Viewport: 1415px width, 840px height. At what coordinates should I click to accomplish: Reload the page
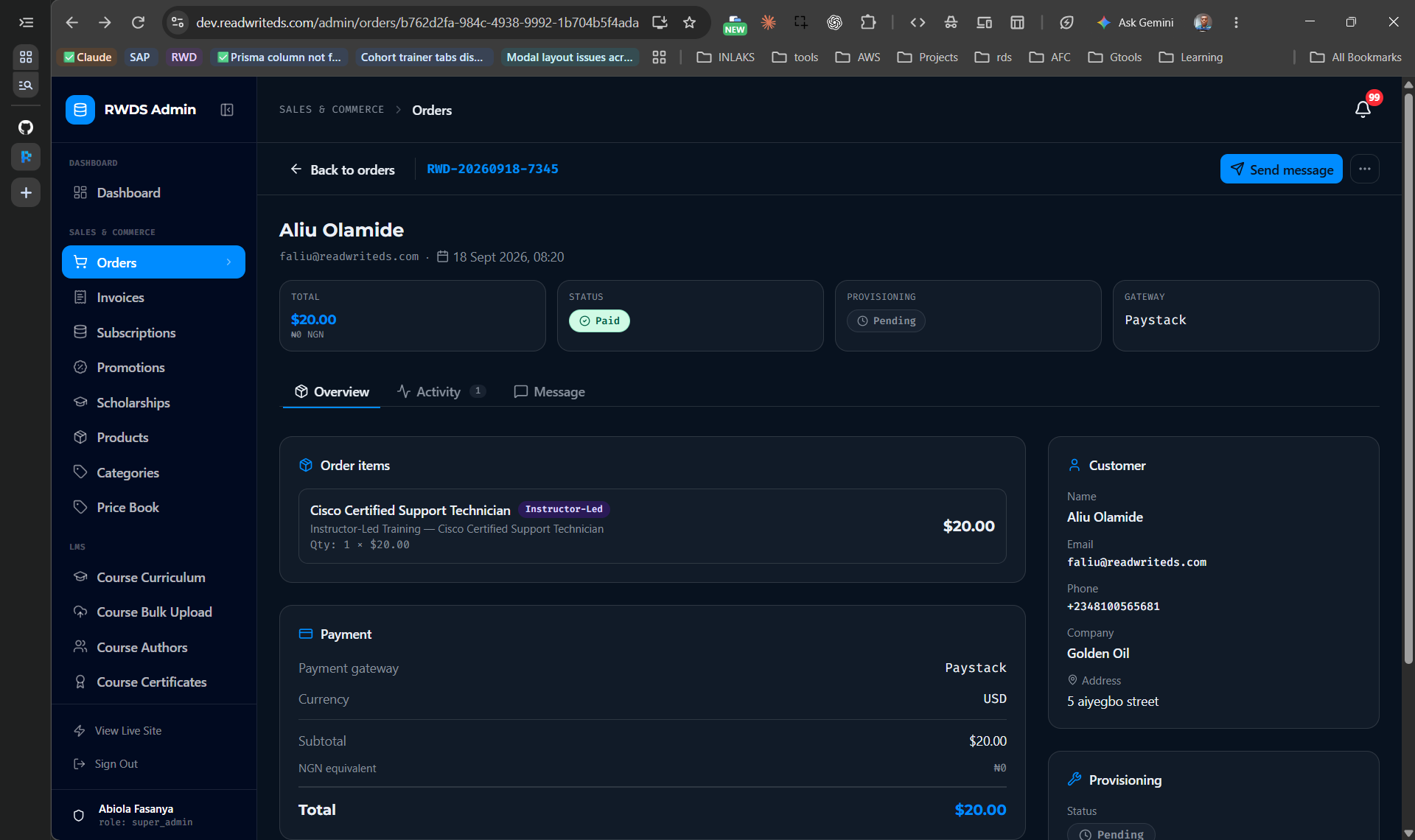pyautogui.click(x=138, y=22)
